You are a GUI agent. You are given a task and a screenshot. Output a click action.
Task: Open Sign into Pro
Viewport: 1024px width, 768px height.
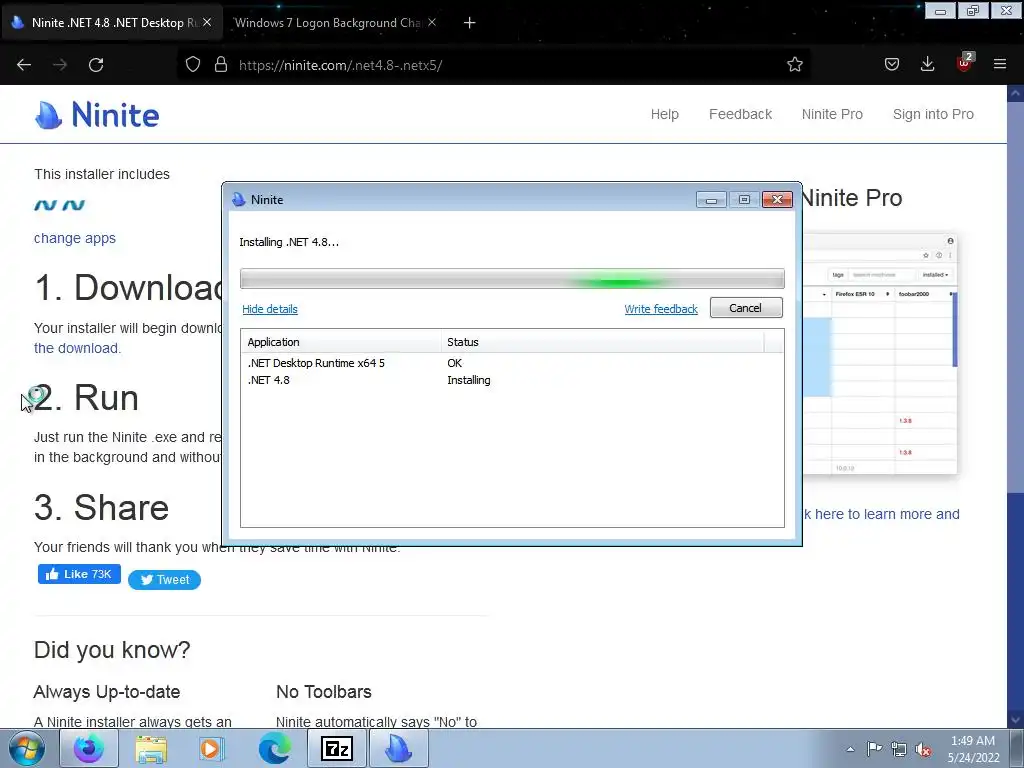point(933,114)
